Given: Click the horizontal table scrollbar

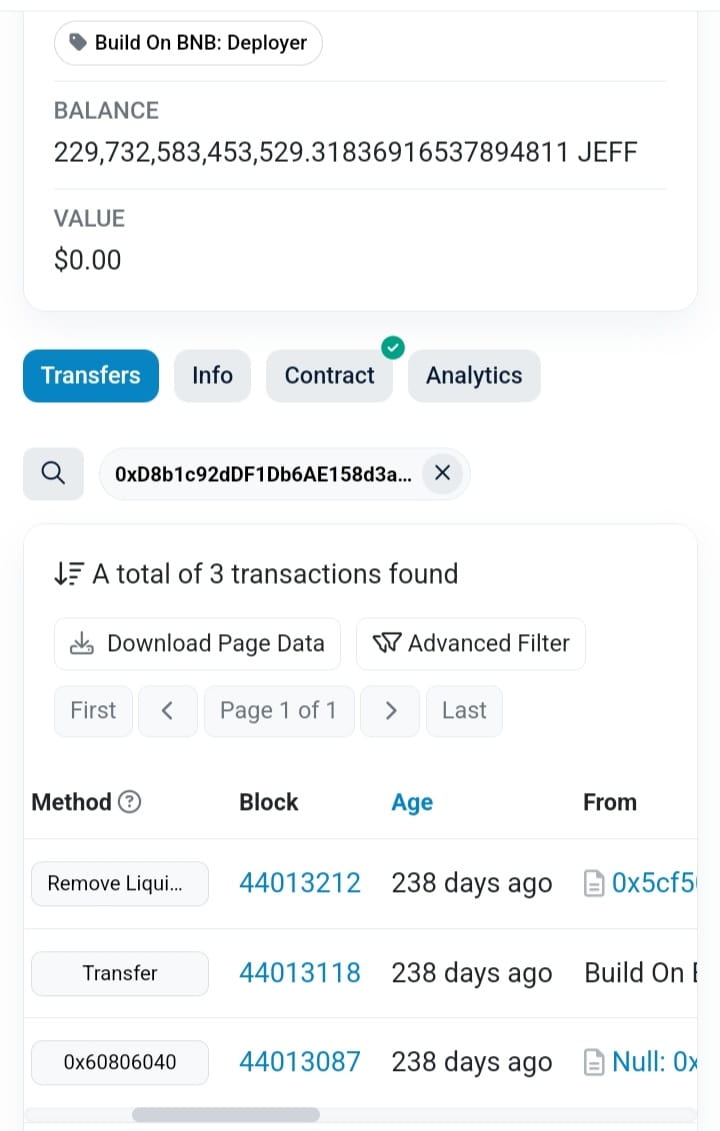Looking at the screenshot, I should point(226,1115).
